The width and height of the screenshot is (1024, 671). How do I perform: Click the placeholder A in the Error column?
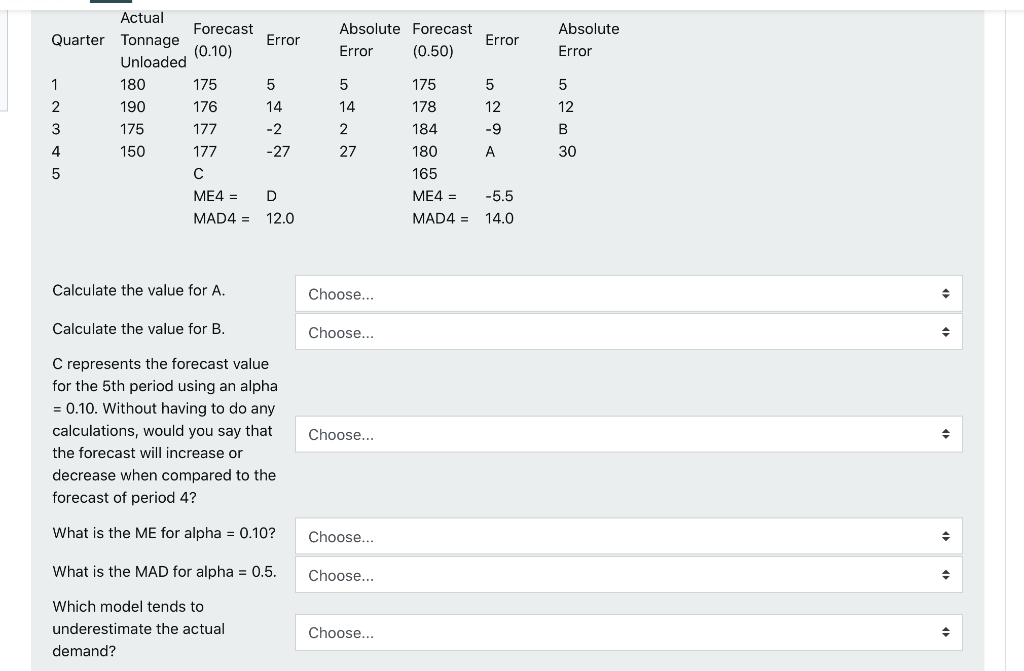click(x=490, y=152)
